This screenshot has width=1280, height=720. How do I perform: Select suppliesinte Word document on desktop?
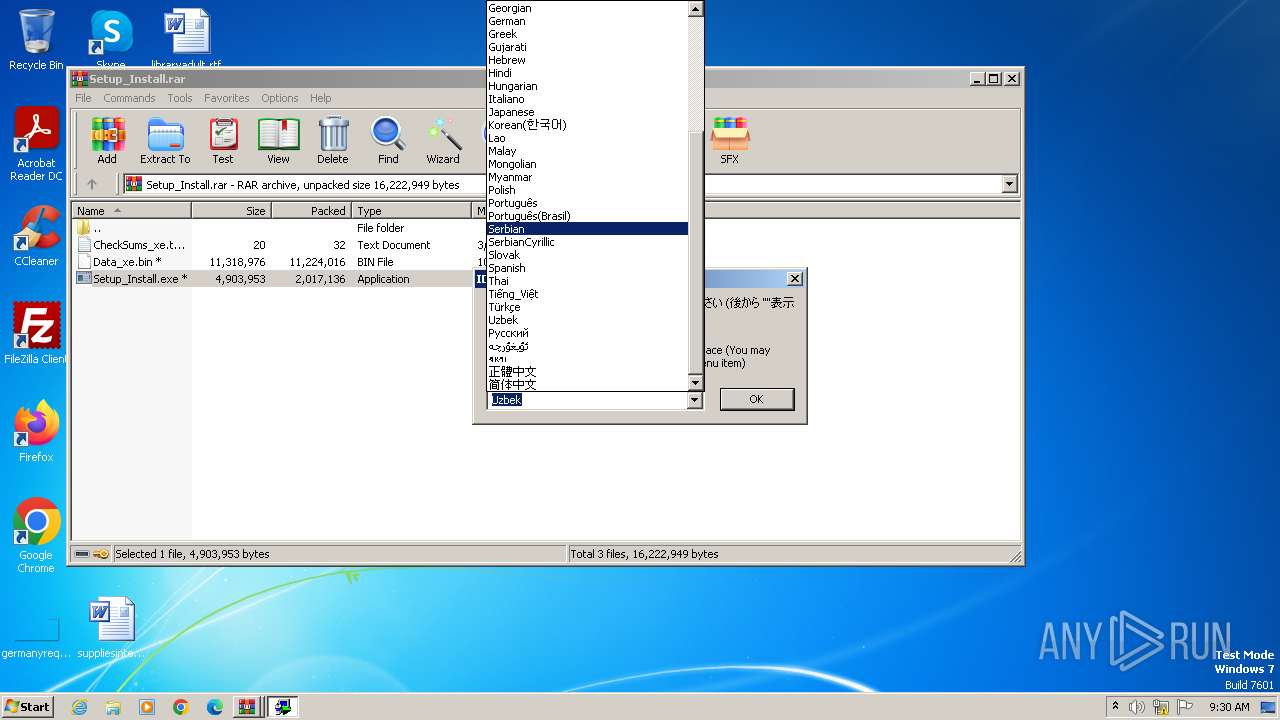pyautogui.click(x=111, y=628)
